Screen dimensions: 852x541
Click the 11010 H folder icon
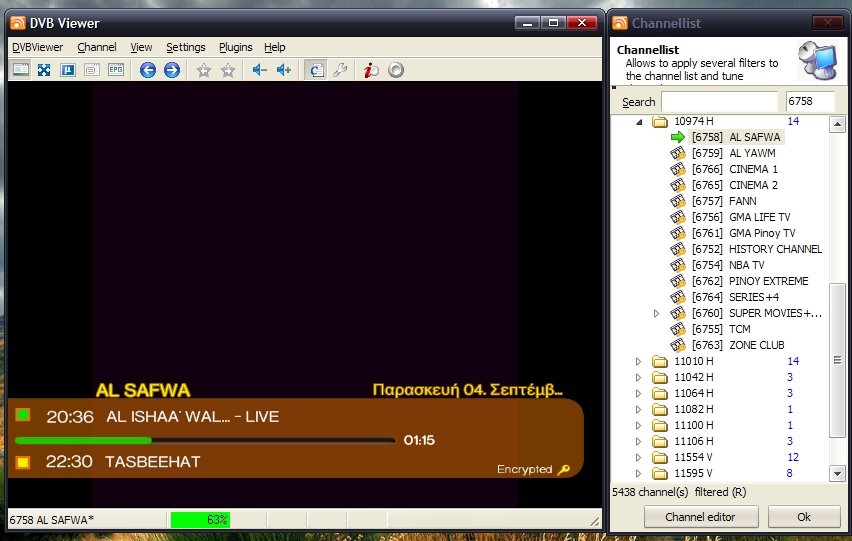pyautogui.click(x=660, y=361)
